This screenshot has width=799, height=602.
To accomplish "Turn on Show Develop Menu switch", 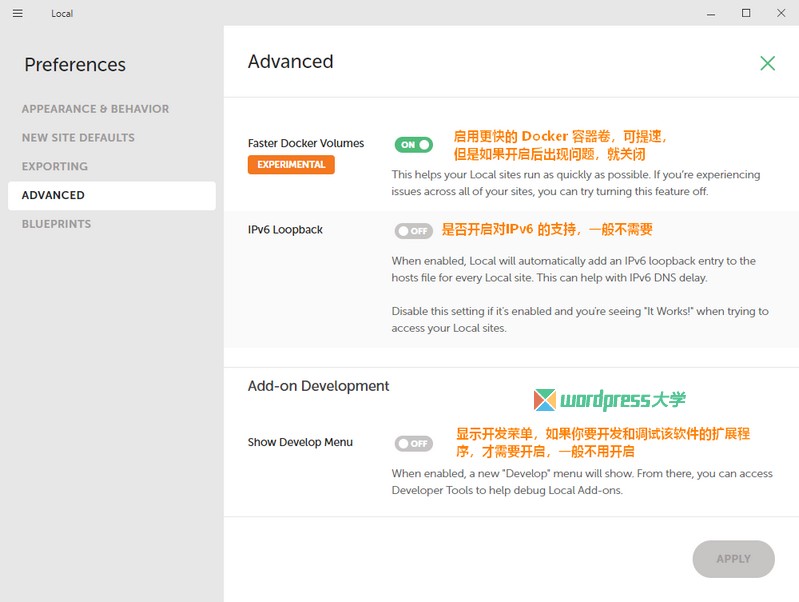I will click(x=414, y=443).
